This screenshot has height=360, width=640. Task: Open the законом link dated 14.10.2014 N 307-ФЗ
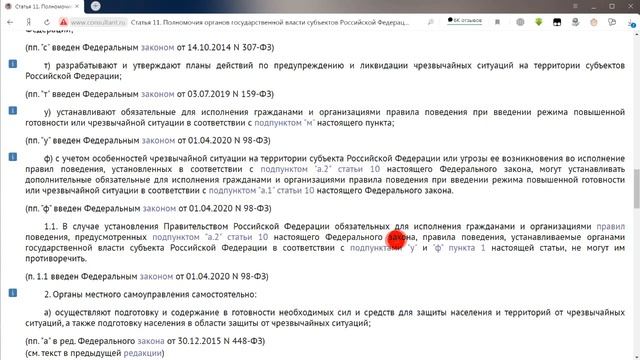pos(158,47)
